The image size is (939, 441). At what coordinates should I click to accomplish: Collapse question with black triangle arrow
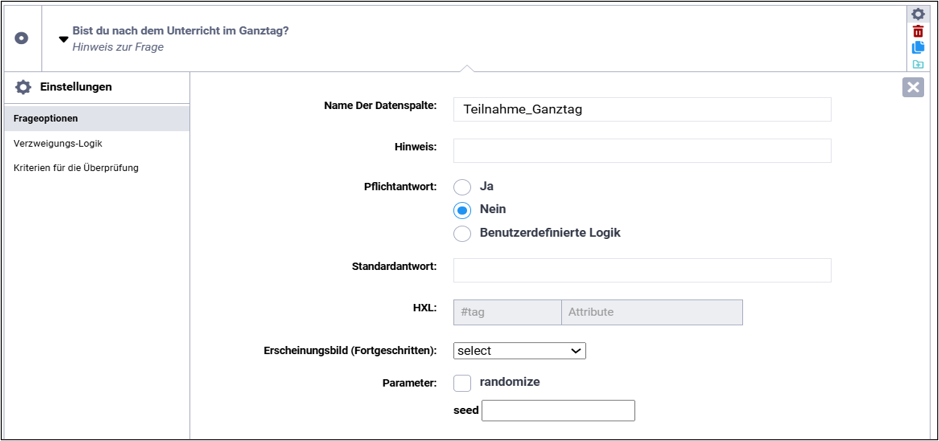point(63,40)
